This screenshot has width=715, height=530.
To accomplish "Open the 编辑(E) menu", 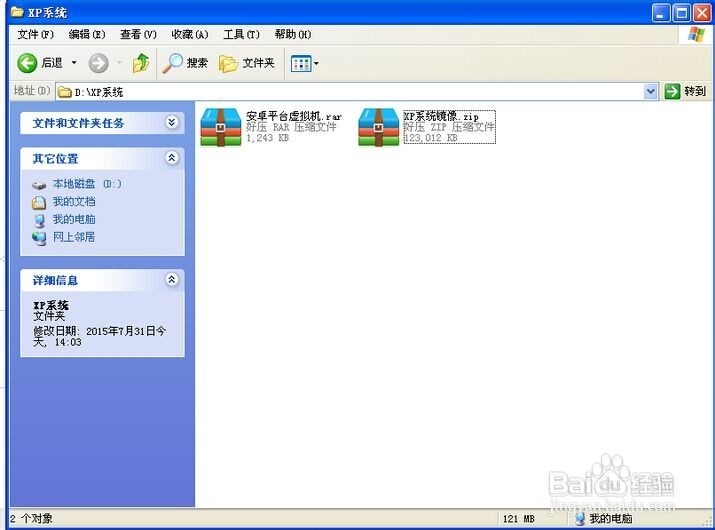I will tap(87, 34).
